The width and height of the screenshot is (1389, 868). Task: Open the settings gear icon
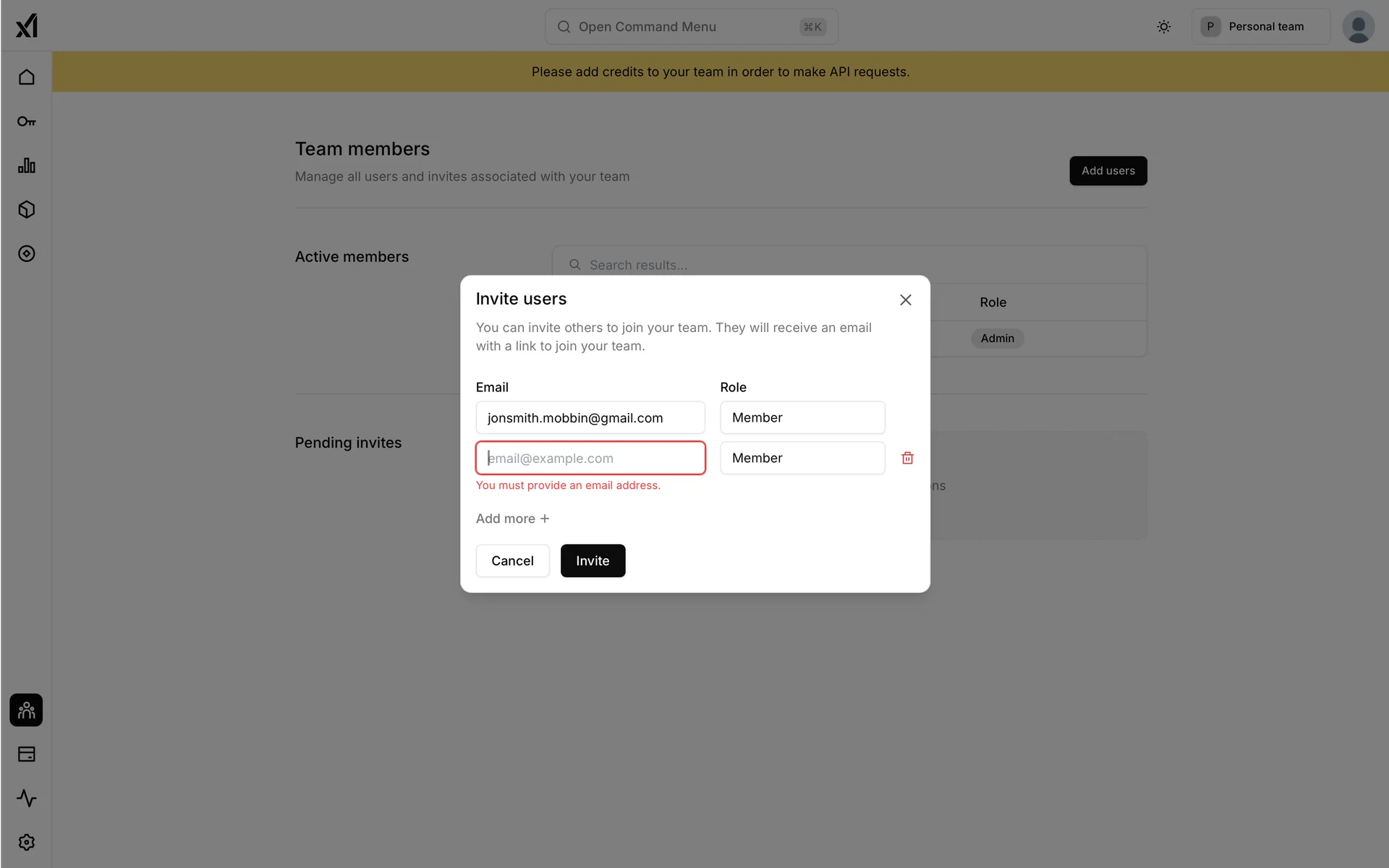point(27,843)
